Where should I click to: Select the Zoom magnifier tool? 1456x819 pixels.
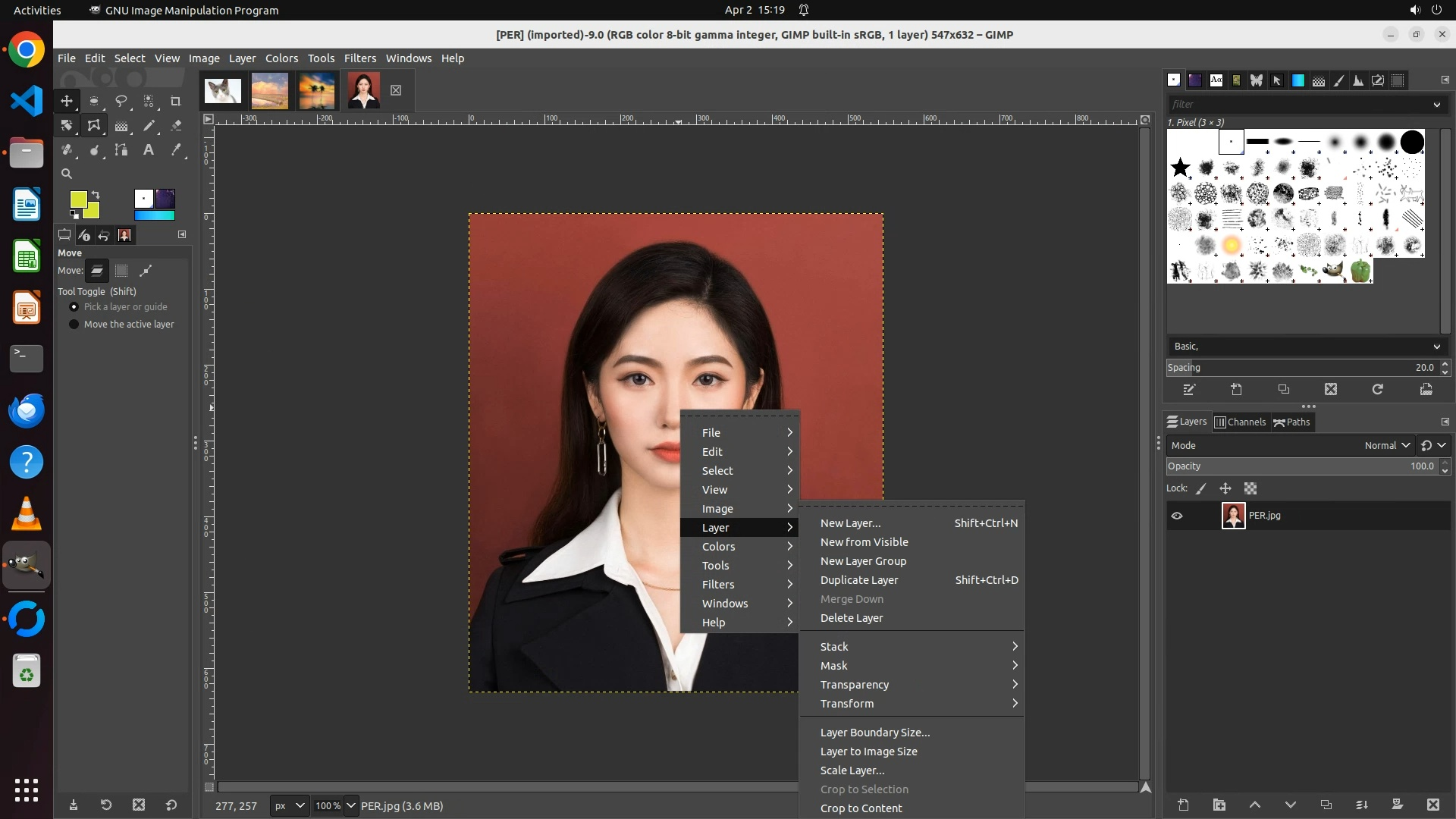click(67, 174)
